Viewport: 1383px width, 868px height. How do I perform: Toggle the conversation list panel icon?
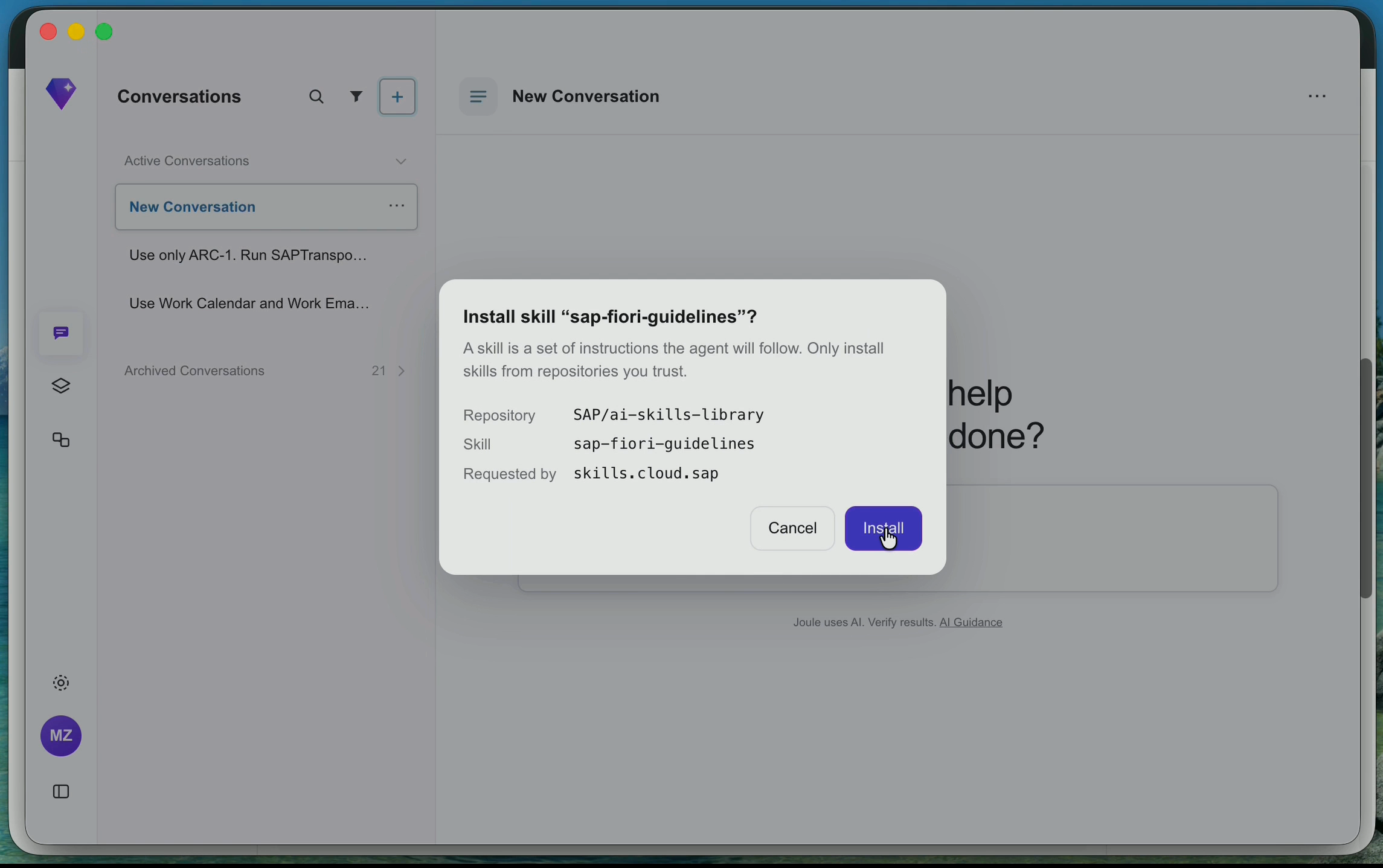(x=478, y=97)
